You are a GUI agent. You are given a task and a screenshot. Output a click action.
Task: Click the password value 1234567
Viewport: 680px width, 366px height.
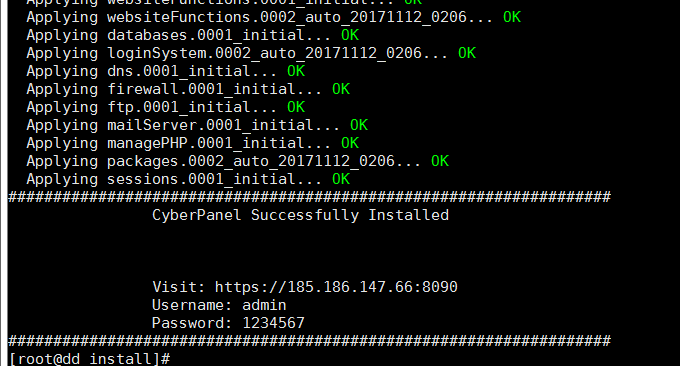(x=274, y=323)
